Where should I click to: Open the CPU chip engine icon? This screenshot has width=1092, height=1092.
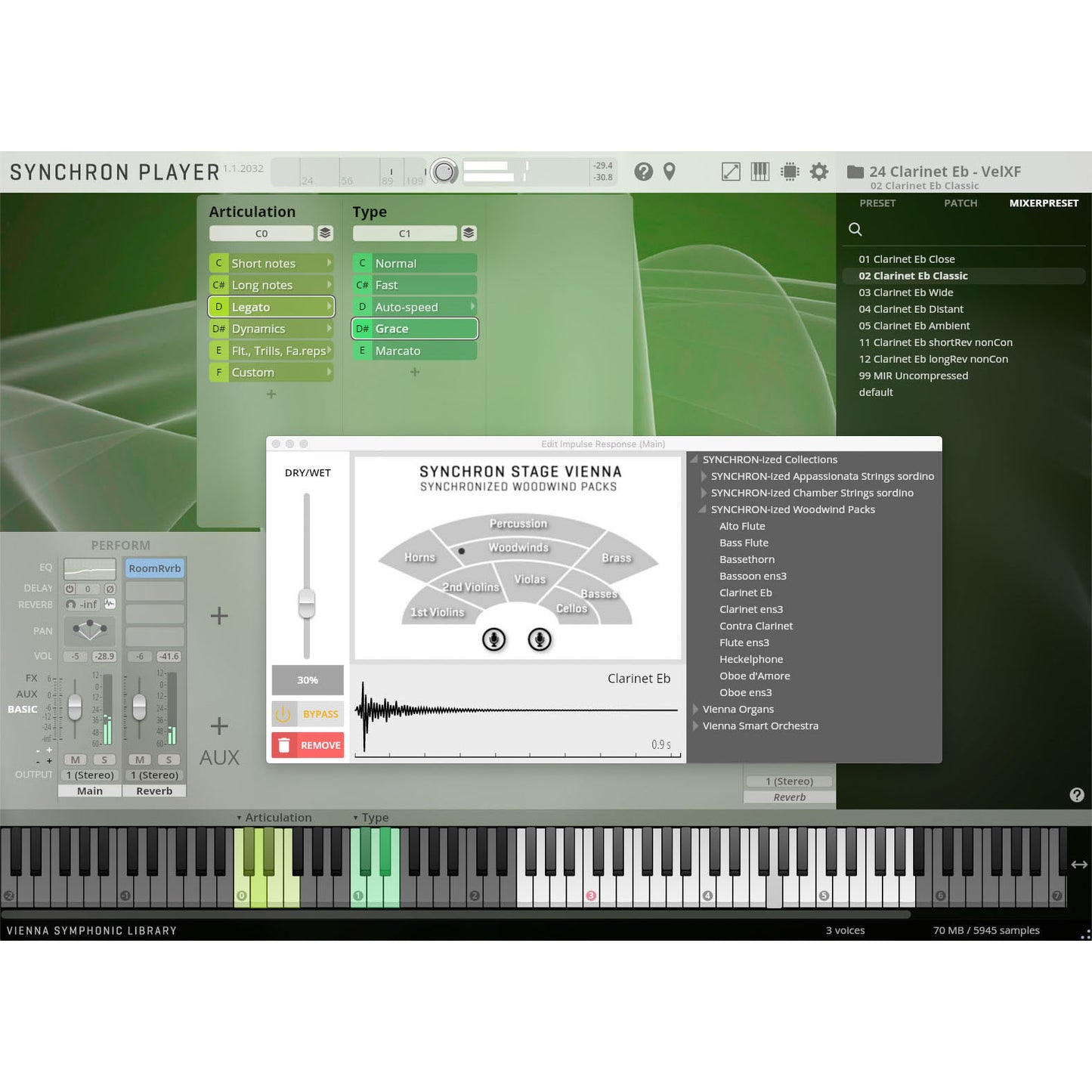pyautogui.click(x=790, y=172)
